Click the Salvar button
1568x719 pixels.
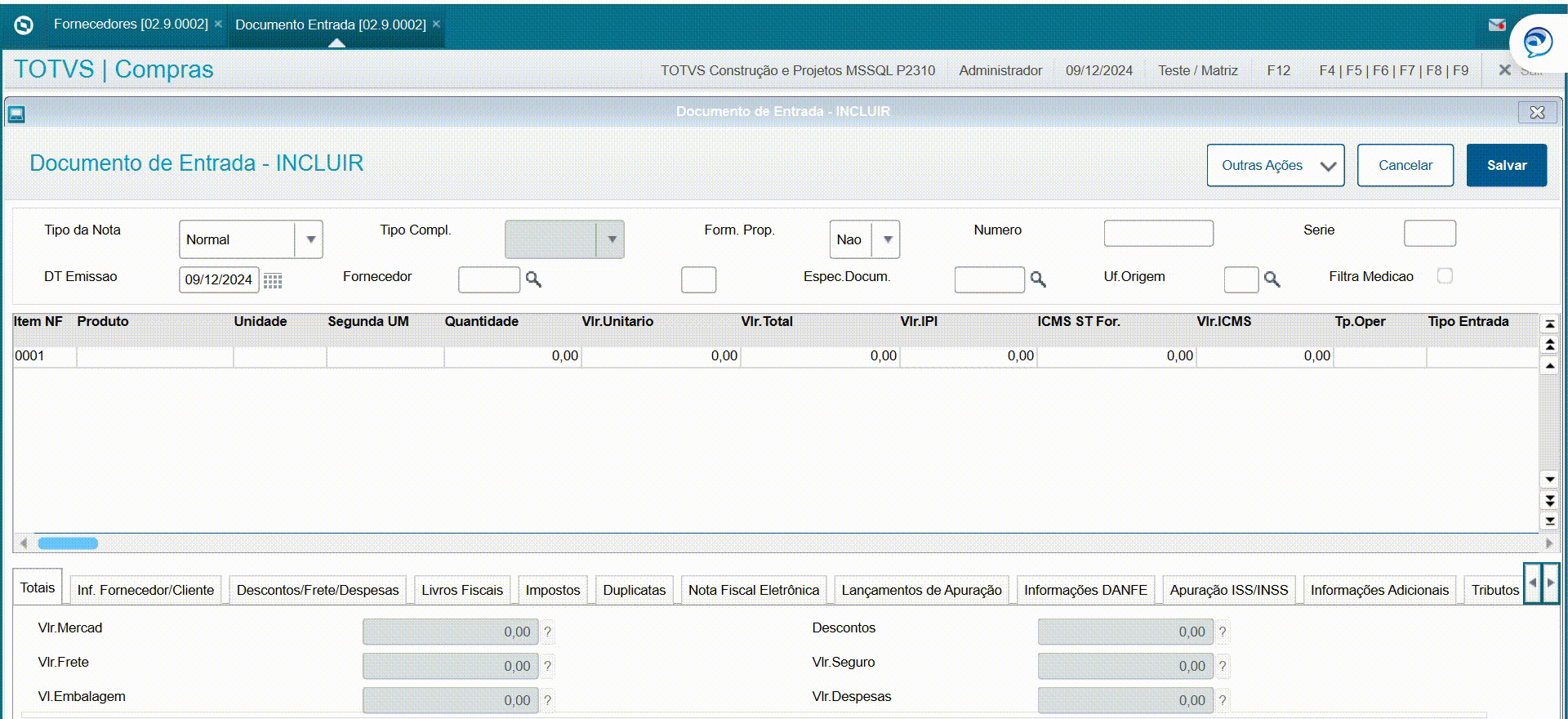click(1507, 165)
